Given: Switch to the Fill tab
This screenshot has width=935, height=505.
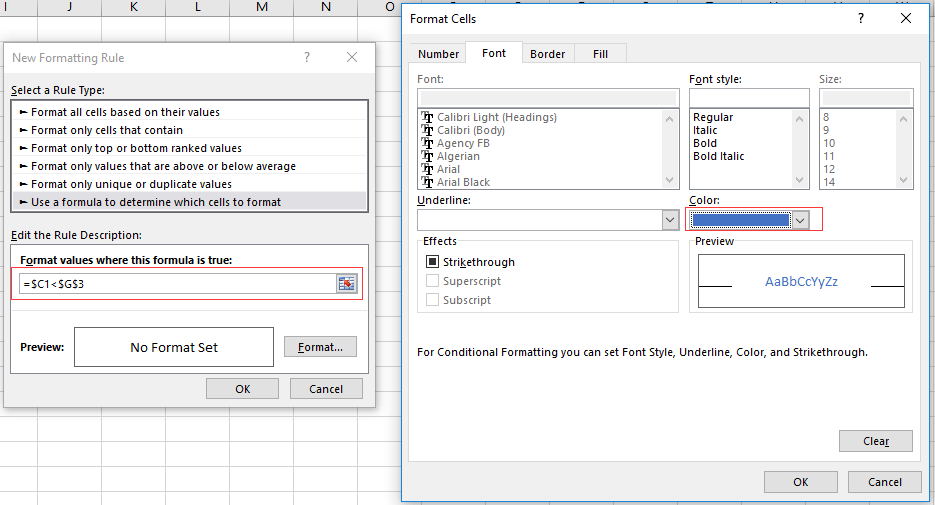Looking at the screenshot, I should click(x=600, y=54).
